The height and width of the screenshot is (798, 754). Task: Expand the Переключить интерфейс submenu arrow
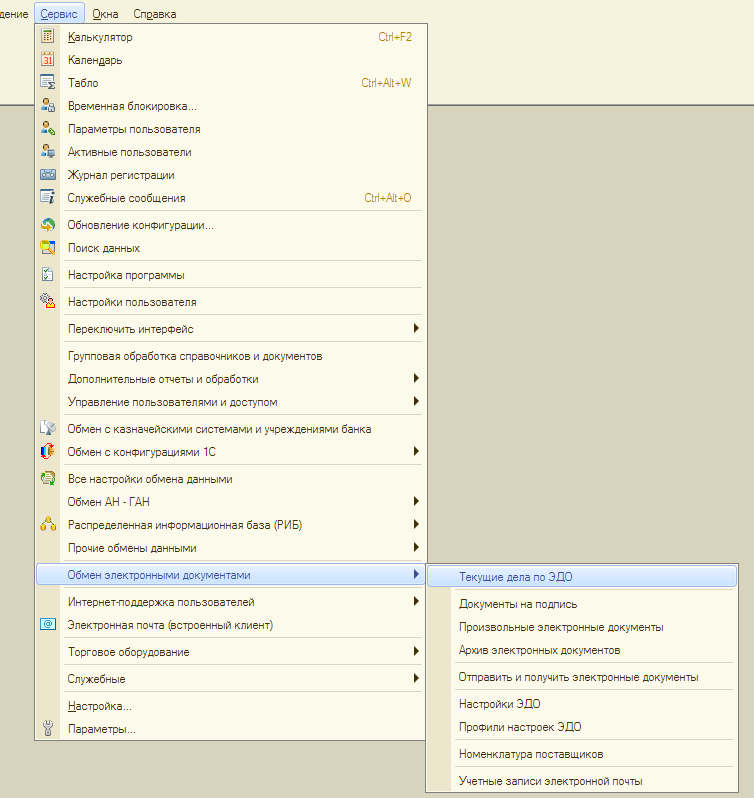click(x=415, y=329)
